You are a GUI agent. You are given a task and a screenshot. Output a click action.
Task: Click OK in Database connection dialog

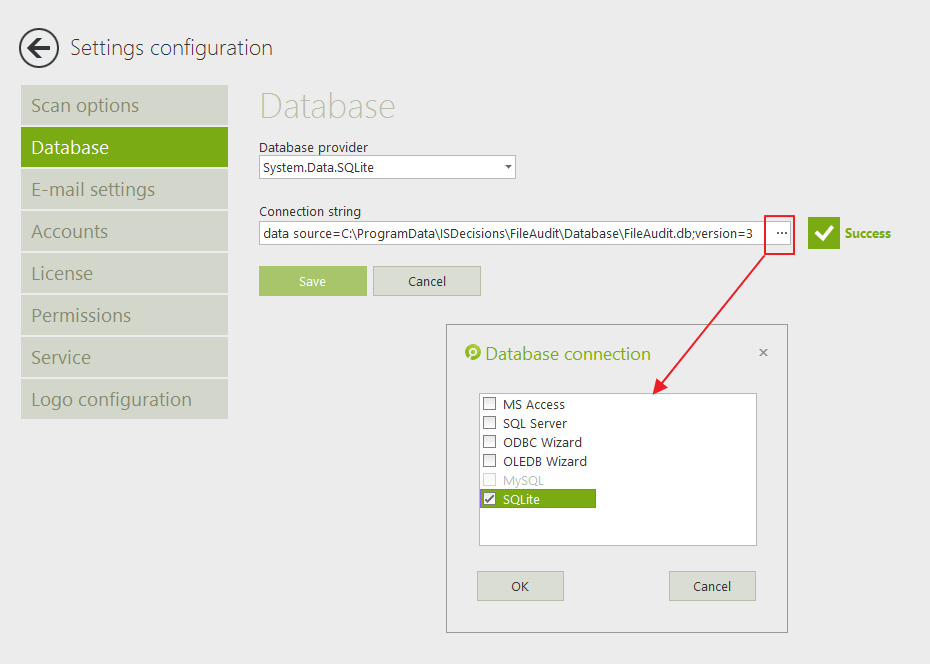pos(520,586)
